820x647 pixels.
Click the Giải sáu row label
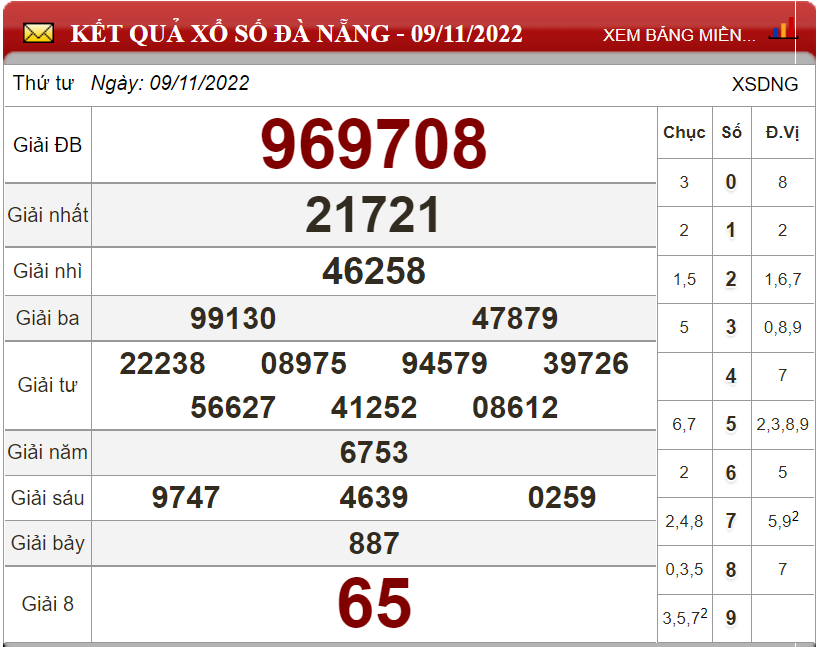pyautogui.click(x=48, y=497)
